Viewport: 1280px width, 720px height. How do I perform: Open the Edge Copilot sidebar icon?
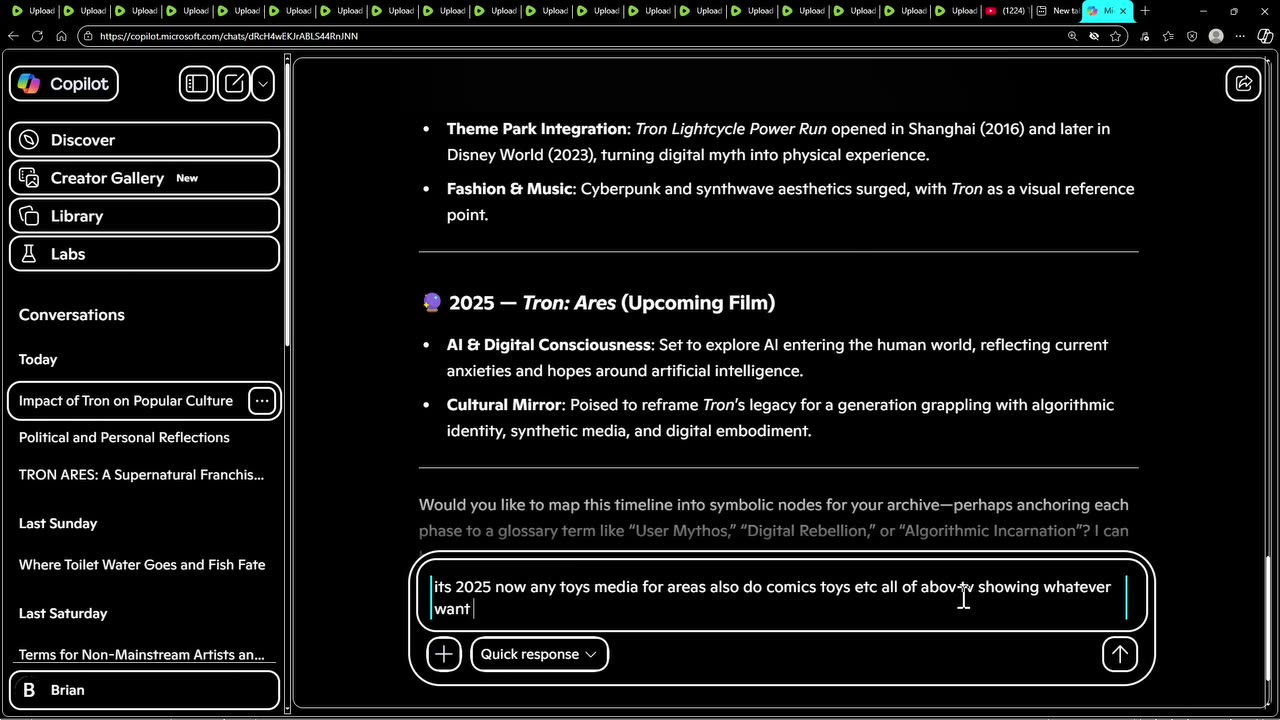(1266, 36)
